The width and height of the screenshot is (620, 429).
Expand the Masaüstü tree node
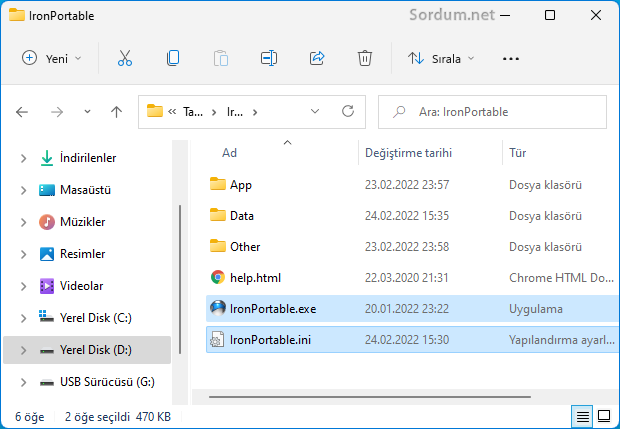click(23, 190)
